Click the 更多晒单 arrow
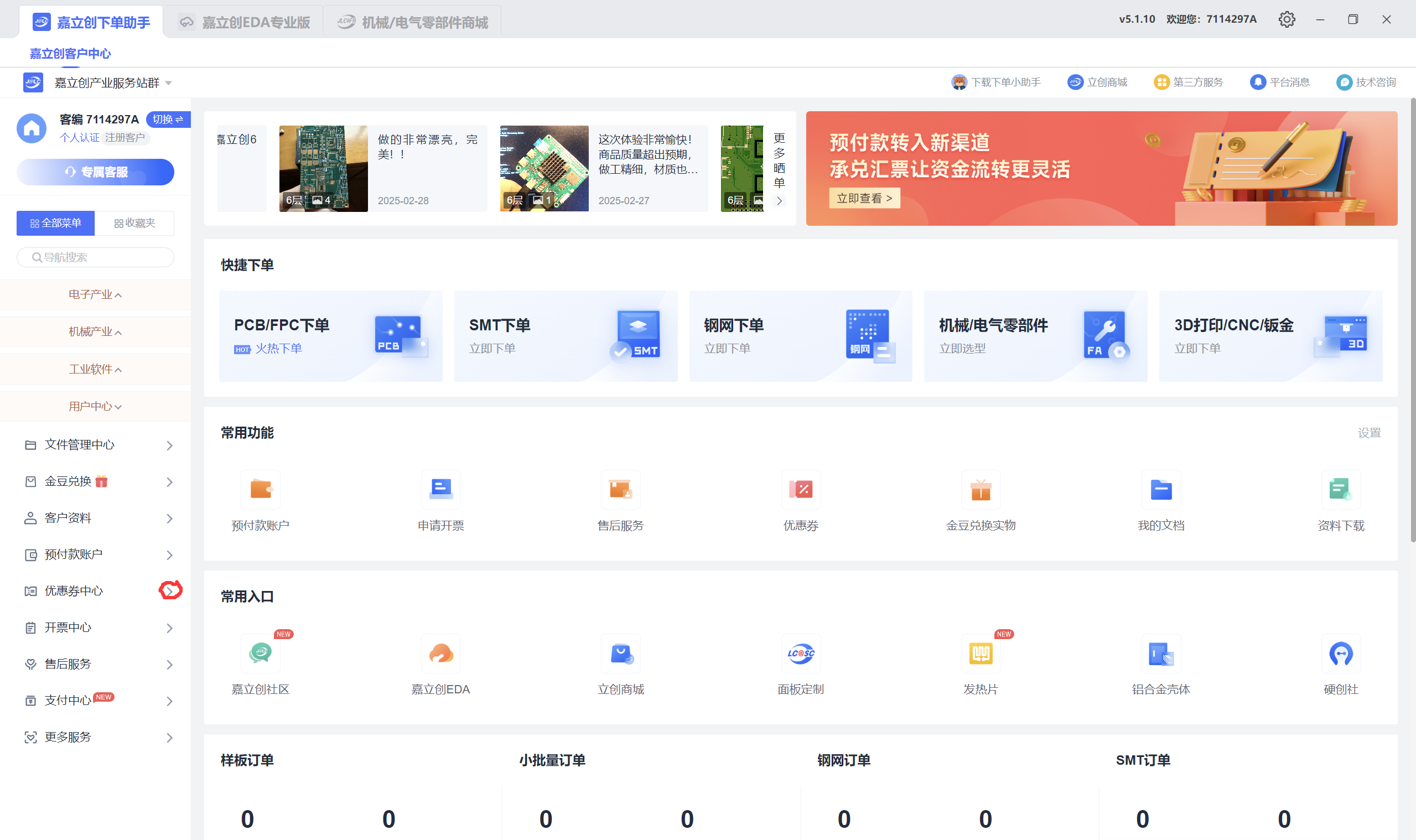The height and width of the screenshot is (840, 1416). point(779,201)
